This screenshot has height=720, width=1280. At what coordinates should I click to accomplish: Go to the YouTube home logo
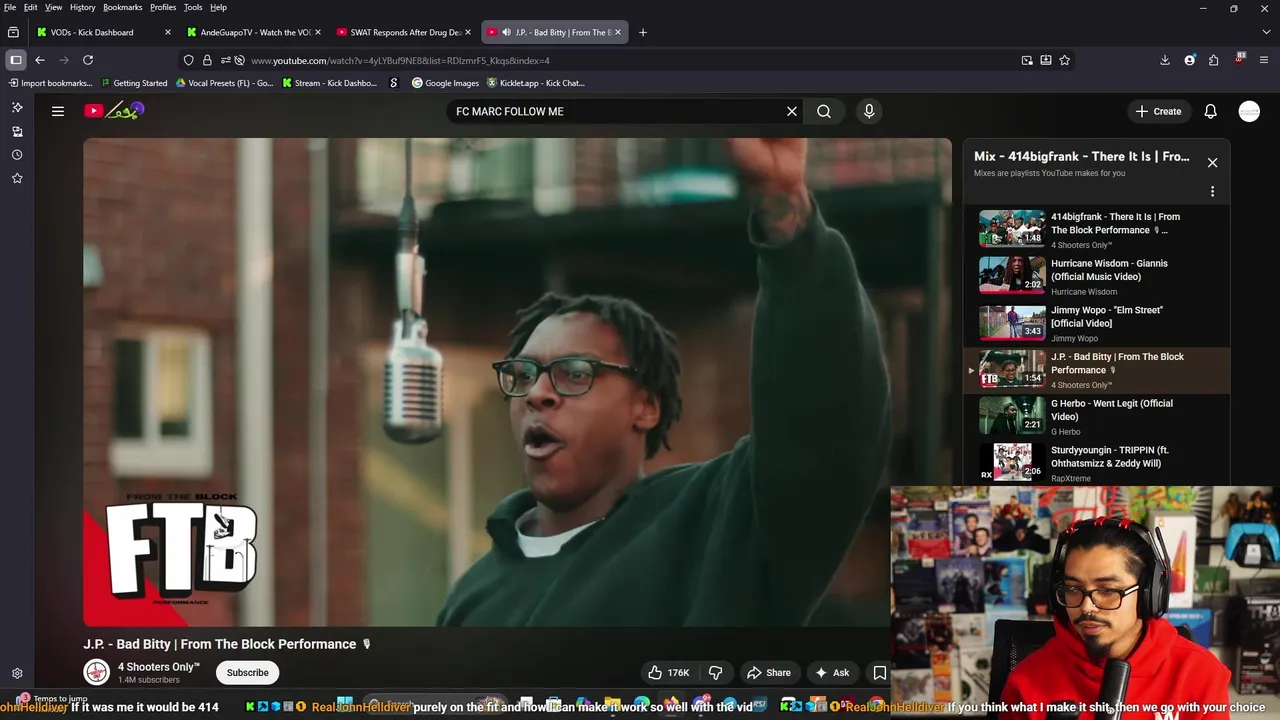pos(114,111)
